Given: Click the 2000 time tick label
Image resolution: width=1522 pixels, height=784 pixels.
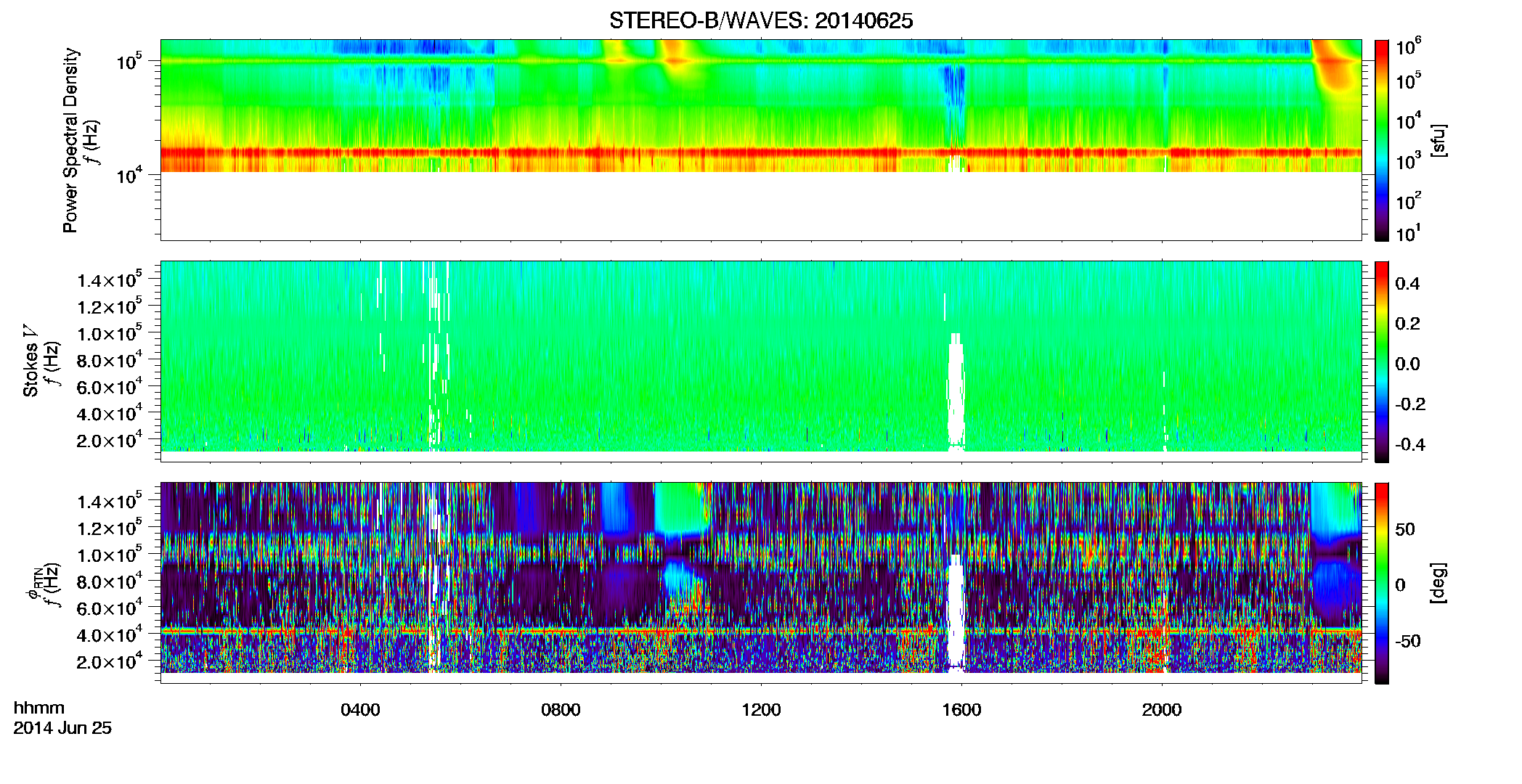Looking at the screenshot, I should click(1162, 710).
